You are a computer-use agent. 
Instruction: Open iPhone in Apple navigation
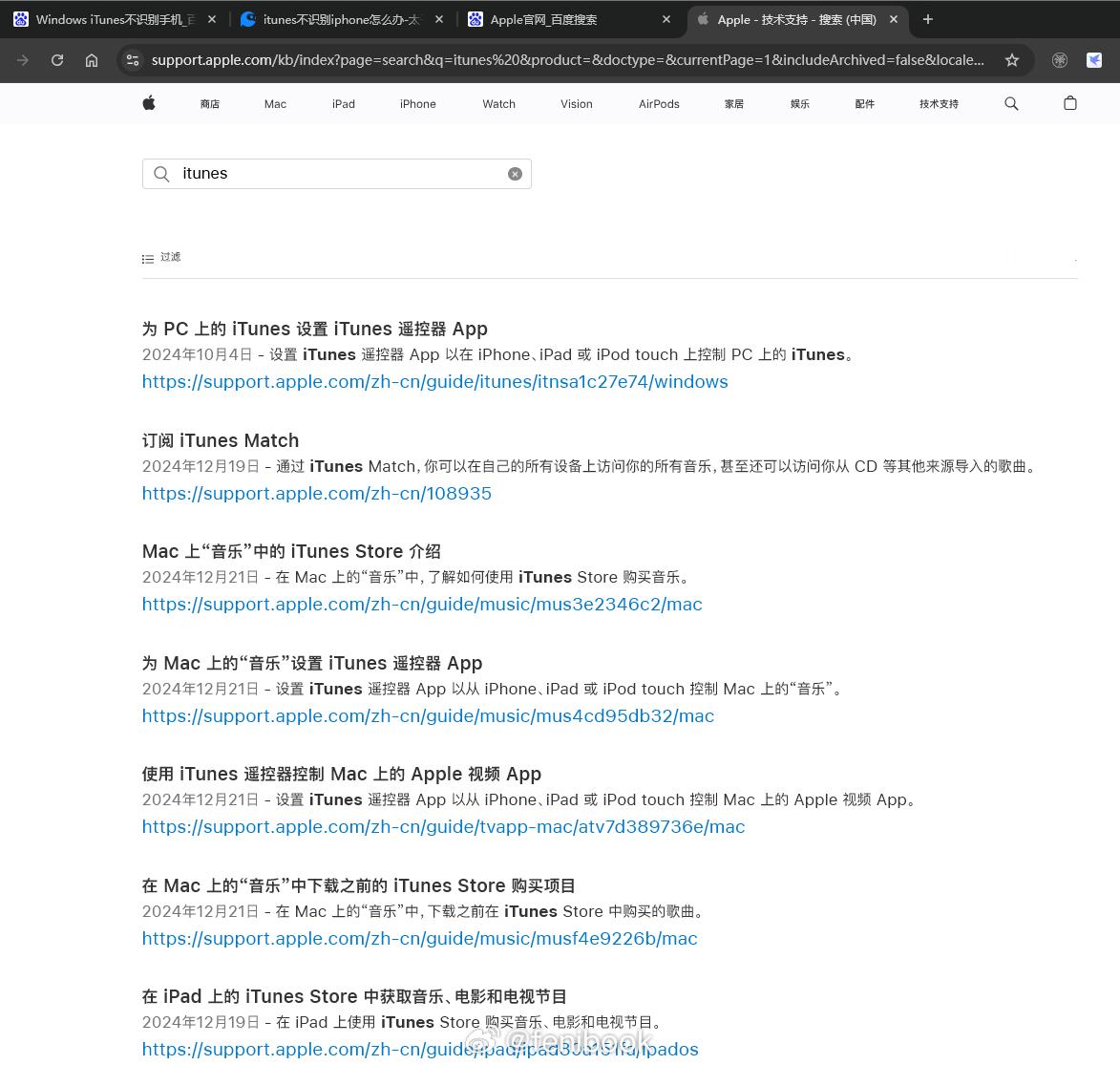click(418, 104)
